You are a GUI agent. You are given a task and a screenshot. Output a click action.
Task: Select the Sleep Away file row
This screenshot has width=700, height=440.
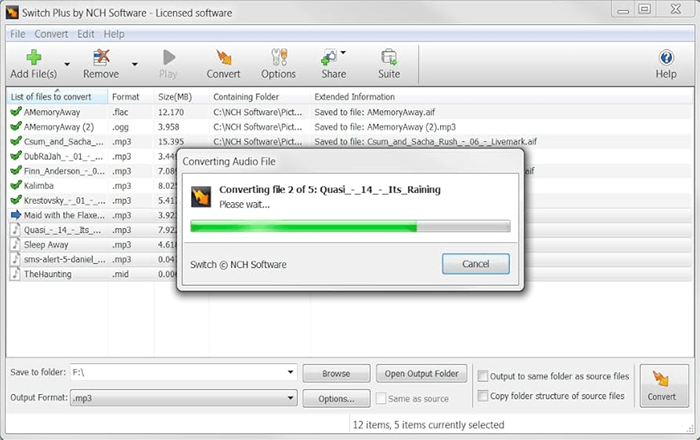click(350, 244)
